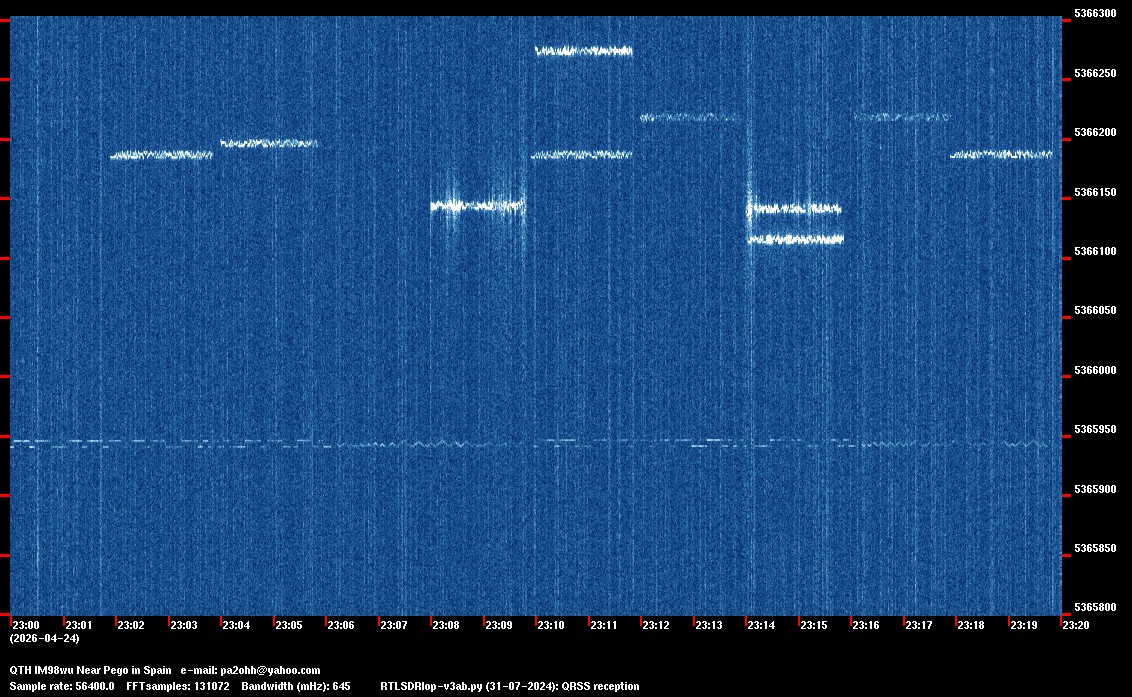Click the 23:05 time axis label
Viewport: 1132px width, 697px height.
click(x=289, y=625)
